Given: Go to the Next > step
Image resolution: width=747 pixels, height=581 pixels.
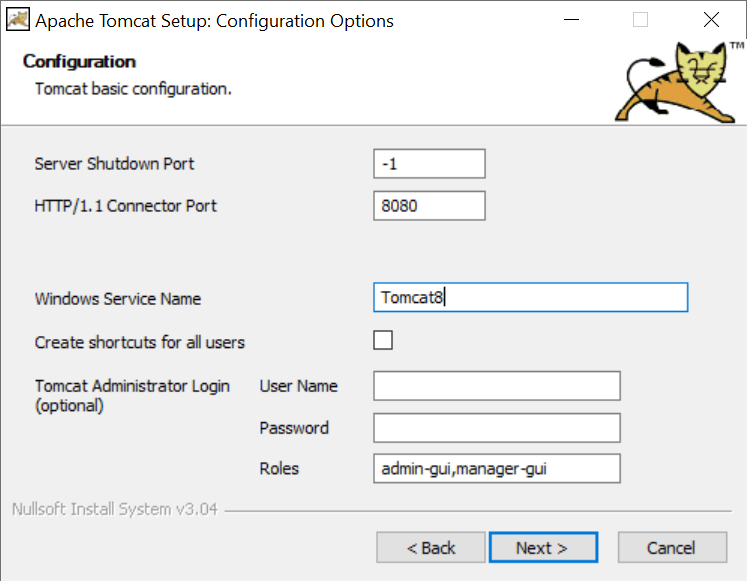Looking at the screenshot, I should click(x=543, y=548).
